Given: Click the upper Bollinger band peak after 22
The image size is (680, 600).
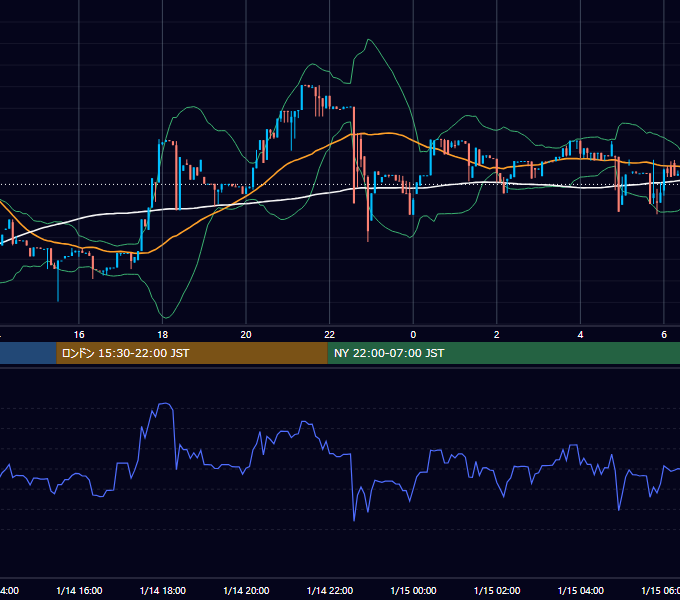Looking at the screenshot, I should (369, 40).
